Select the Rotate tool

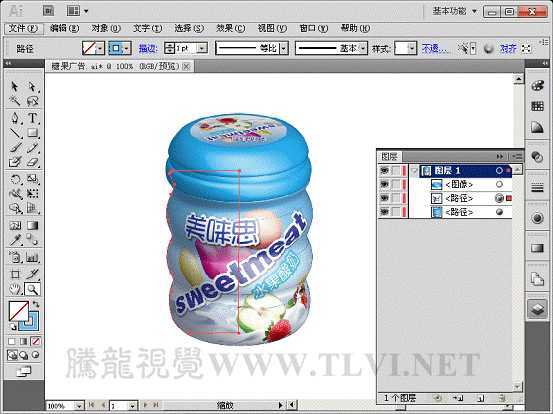coord(14,179)
